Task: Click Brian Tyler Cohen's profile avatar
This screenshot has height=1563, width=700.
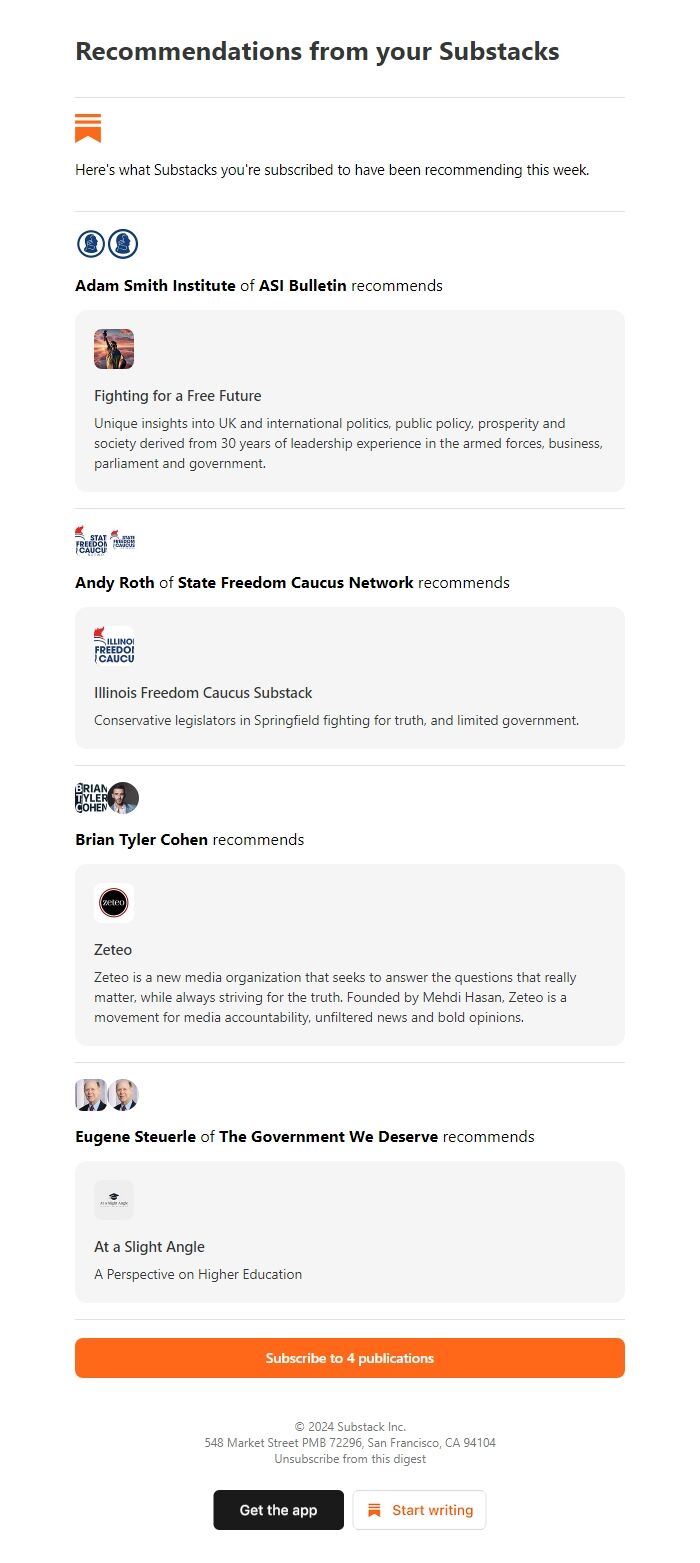Action: coord(122,797)
